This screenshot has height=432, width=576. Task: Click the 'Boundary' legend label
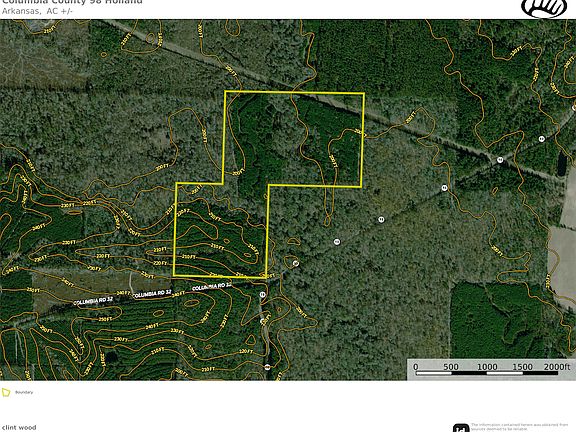point(24,392)
